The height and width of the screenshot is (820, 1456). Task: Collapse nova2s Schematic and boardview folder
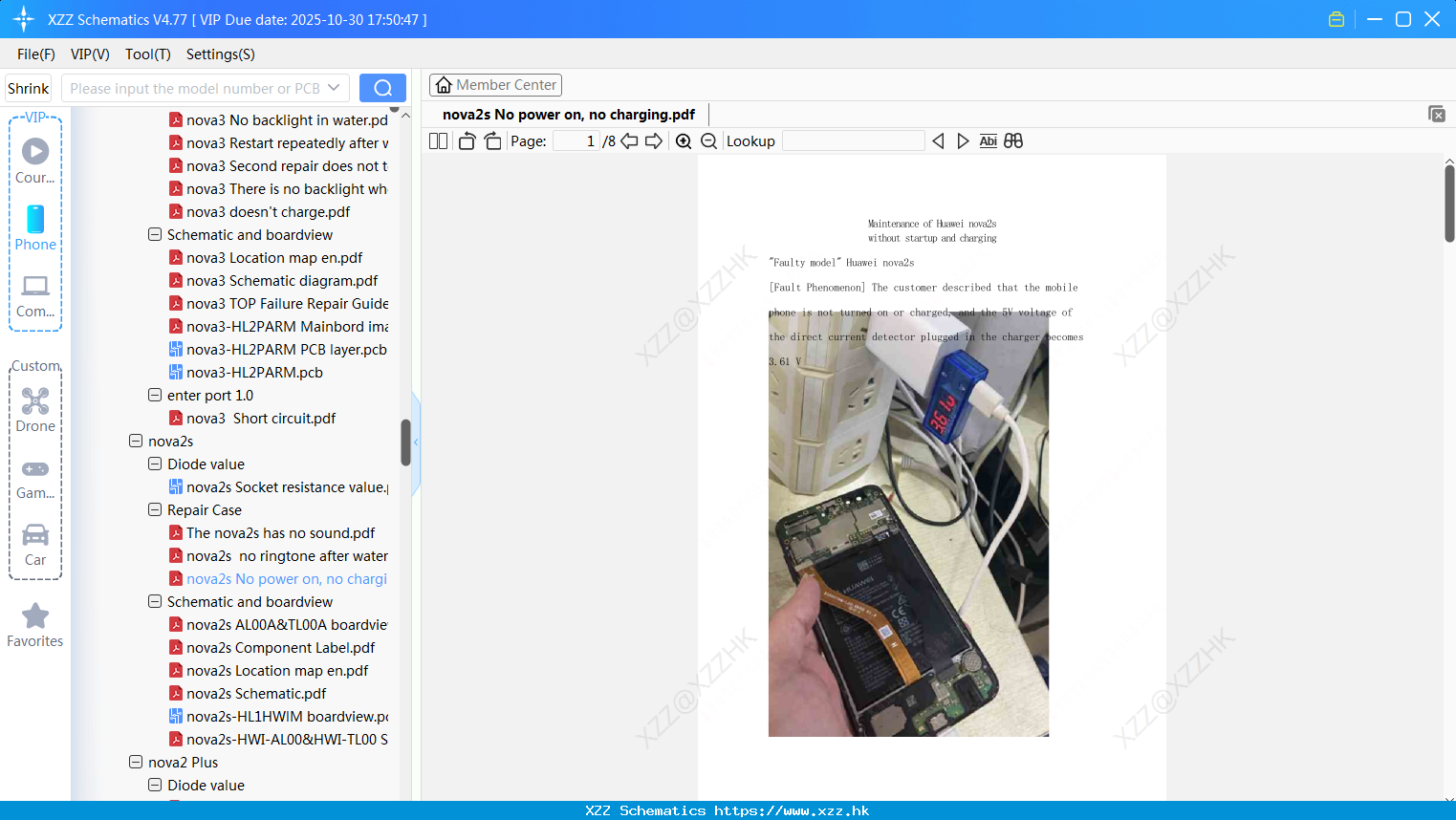pos(155,602)
